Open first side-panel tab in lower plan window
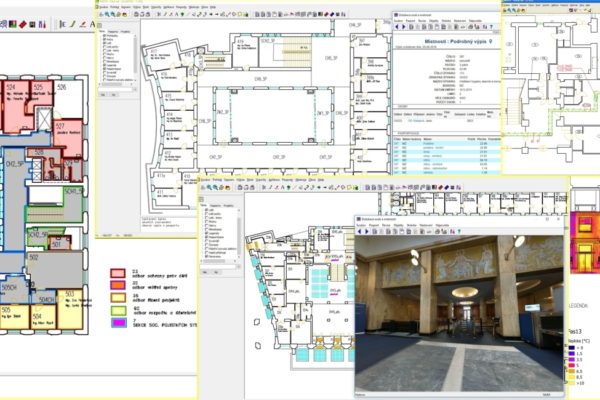The width and height of the screenshot is (600, 400). pyautogui.click(x=204, y=206)
